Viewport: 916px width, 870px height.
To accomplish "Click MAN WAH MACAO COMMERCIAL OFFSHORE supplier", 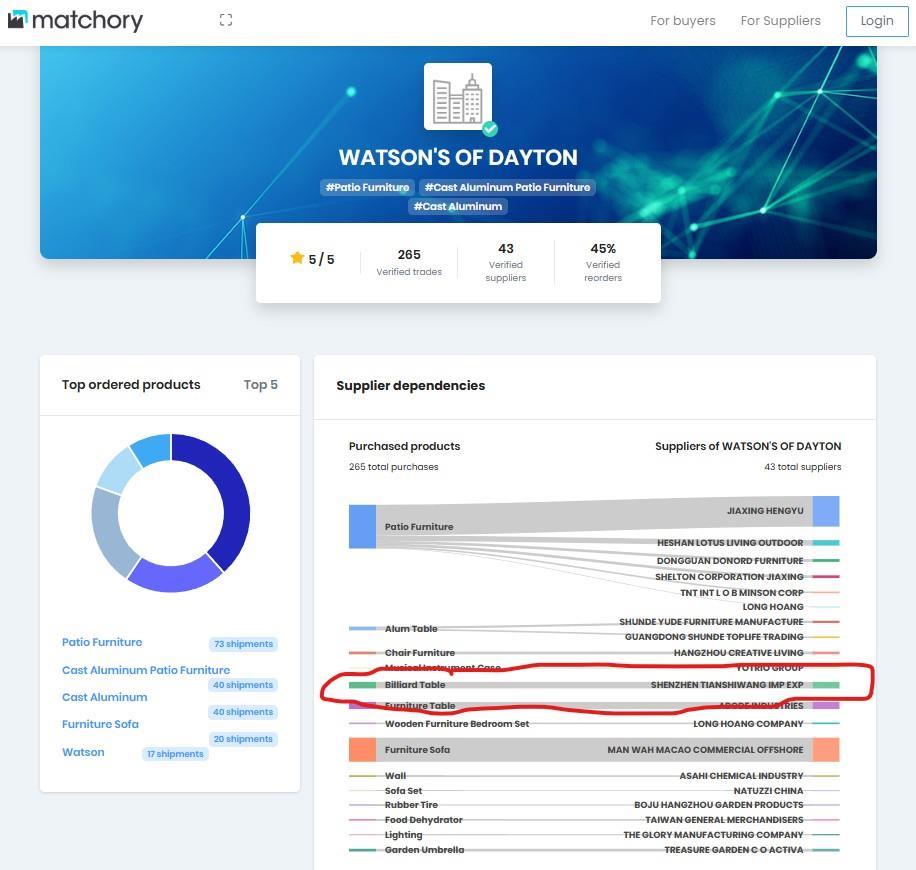I will point(705,750).
